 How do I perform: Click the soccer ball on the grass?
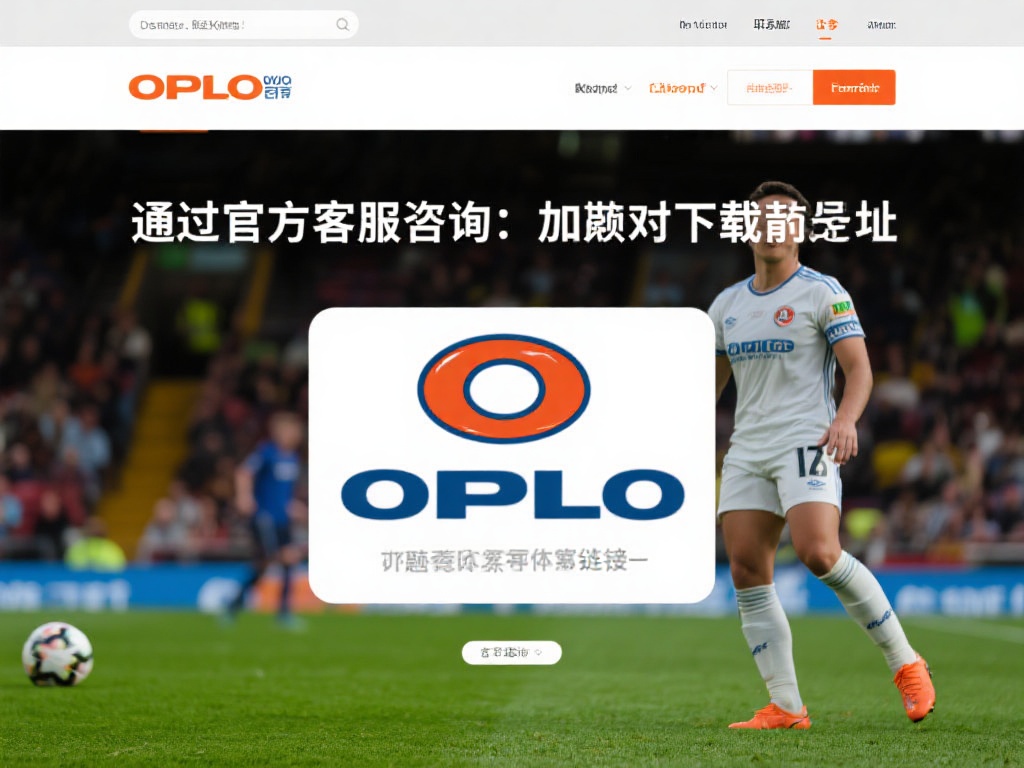coord(57,654)
